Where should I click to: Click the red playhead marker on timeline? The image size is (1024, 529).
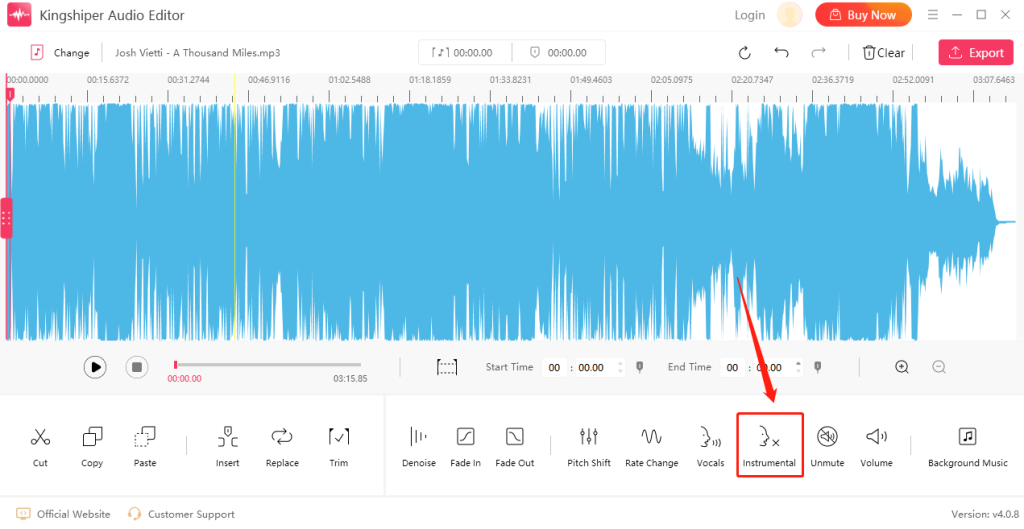[10, 94]
